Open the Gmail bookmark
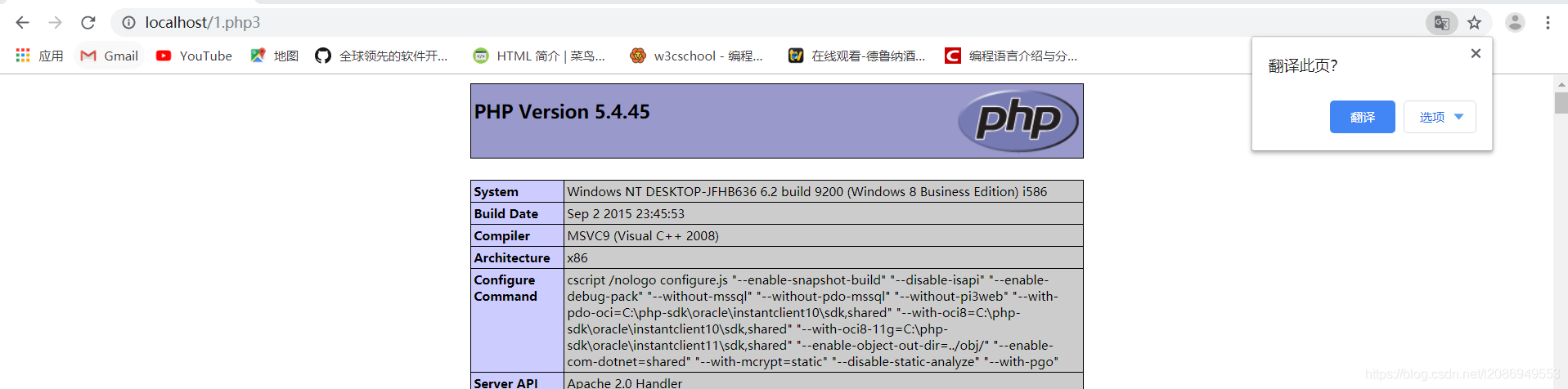1568x389 pixels. [110, 56]
